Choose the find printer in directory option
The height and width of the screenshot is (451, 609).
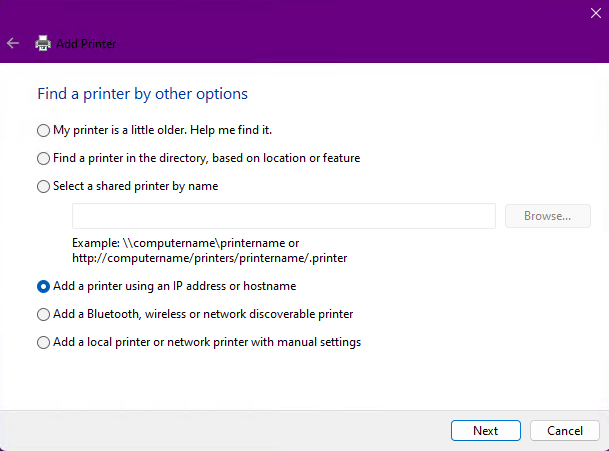point(43,158)
